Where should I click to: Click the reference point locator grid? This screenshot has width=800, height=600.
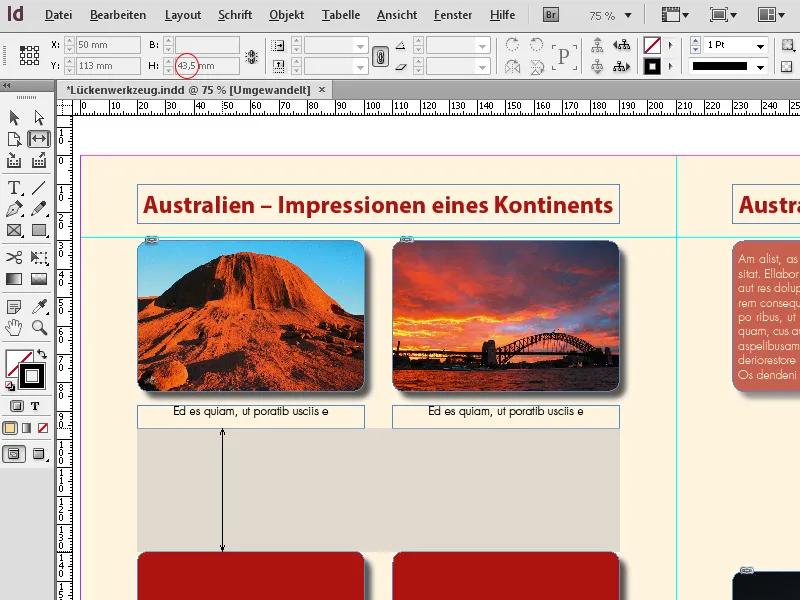click(x=29, y=55)
